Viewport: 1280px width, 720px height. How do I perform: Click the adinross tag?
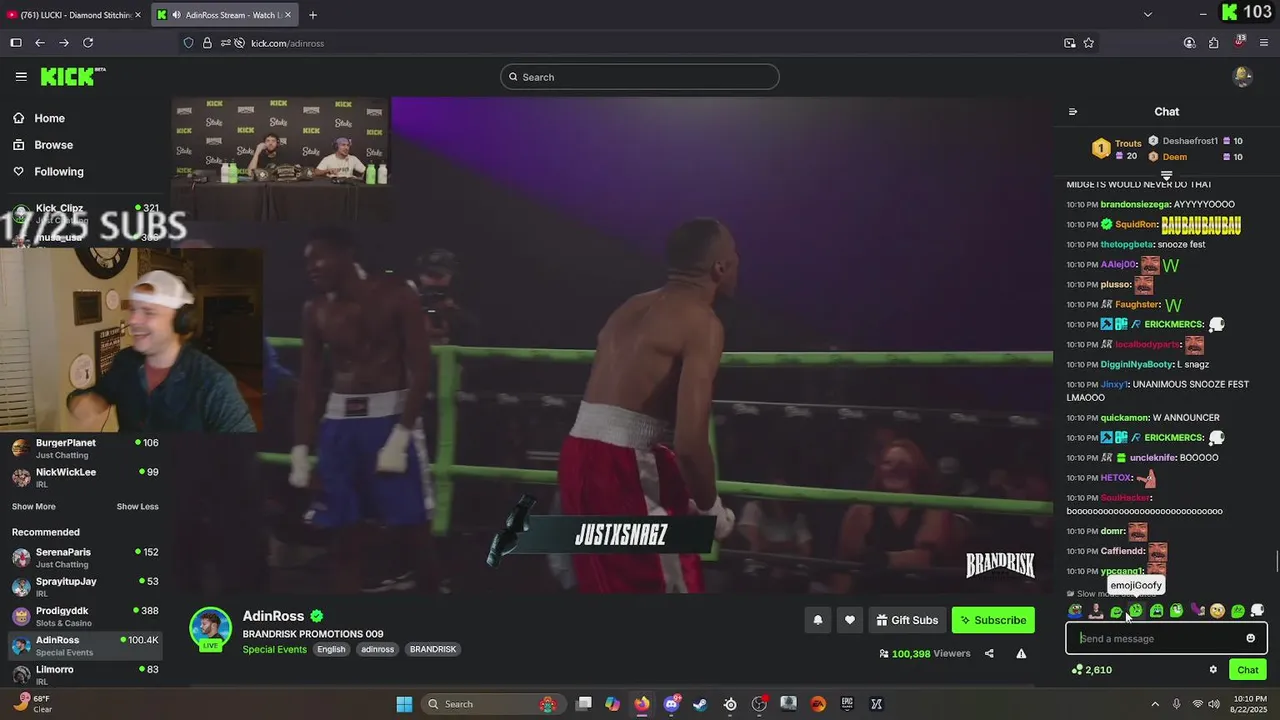(377, 649)
